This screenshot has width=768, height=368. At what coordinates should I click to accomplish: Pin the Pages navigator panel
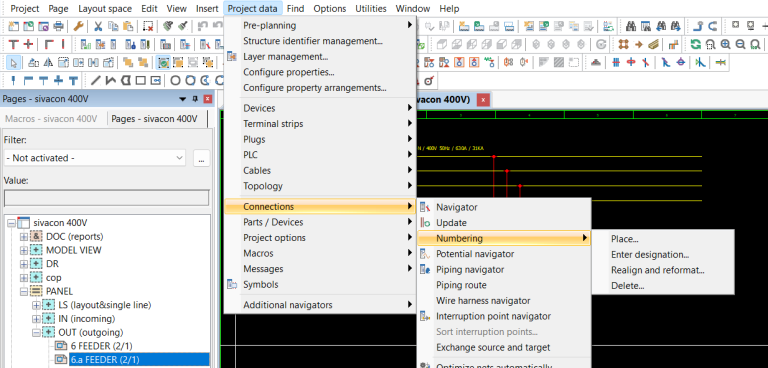(x=195, y=99)
